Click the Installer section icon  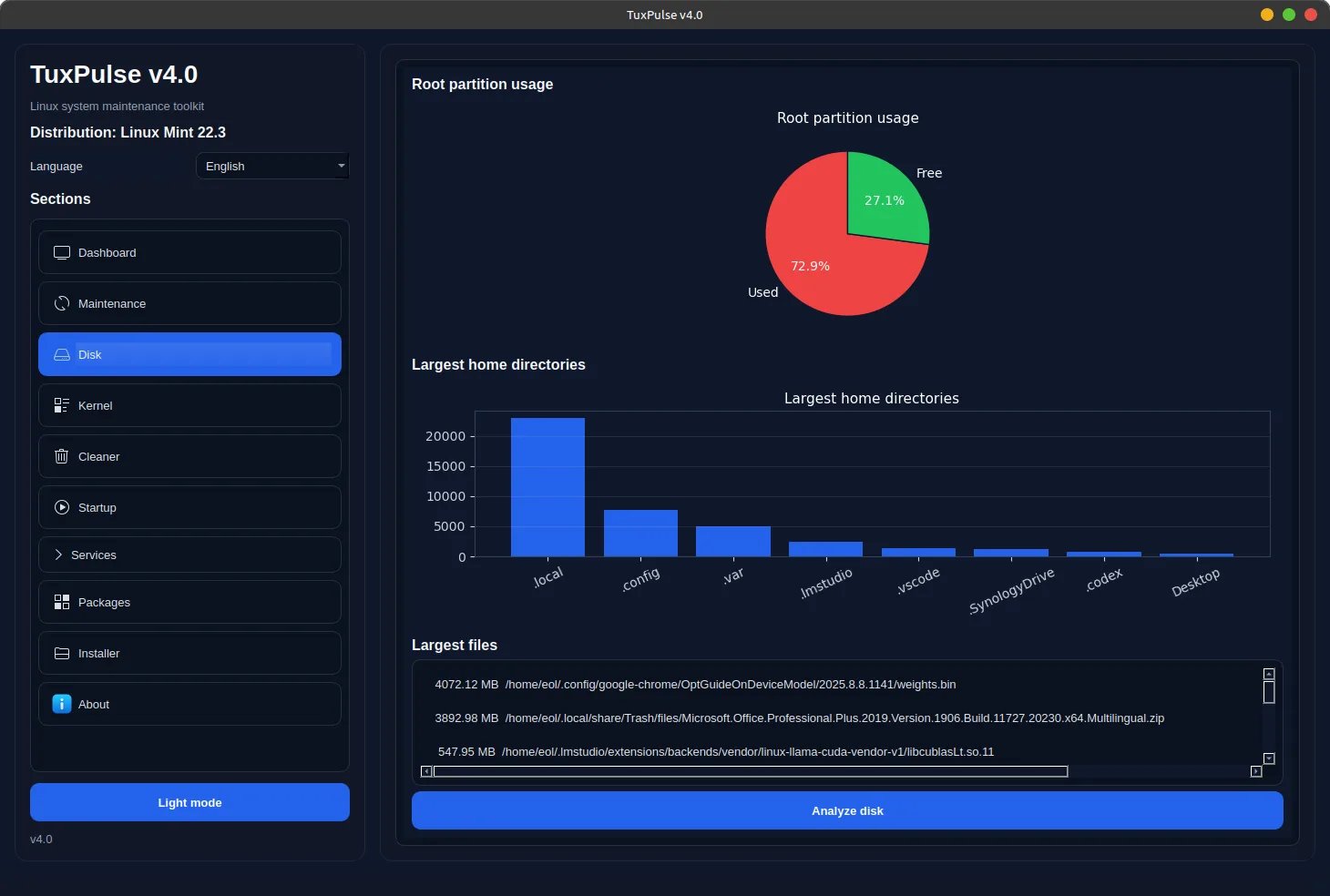click(62, 654)
